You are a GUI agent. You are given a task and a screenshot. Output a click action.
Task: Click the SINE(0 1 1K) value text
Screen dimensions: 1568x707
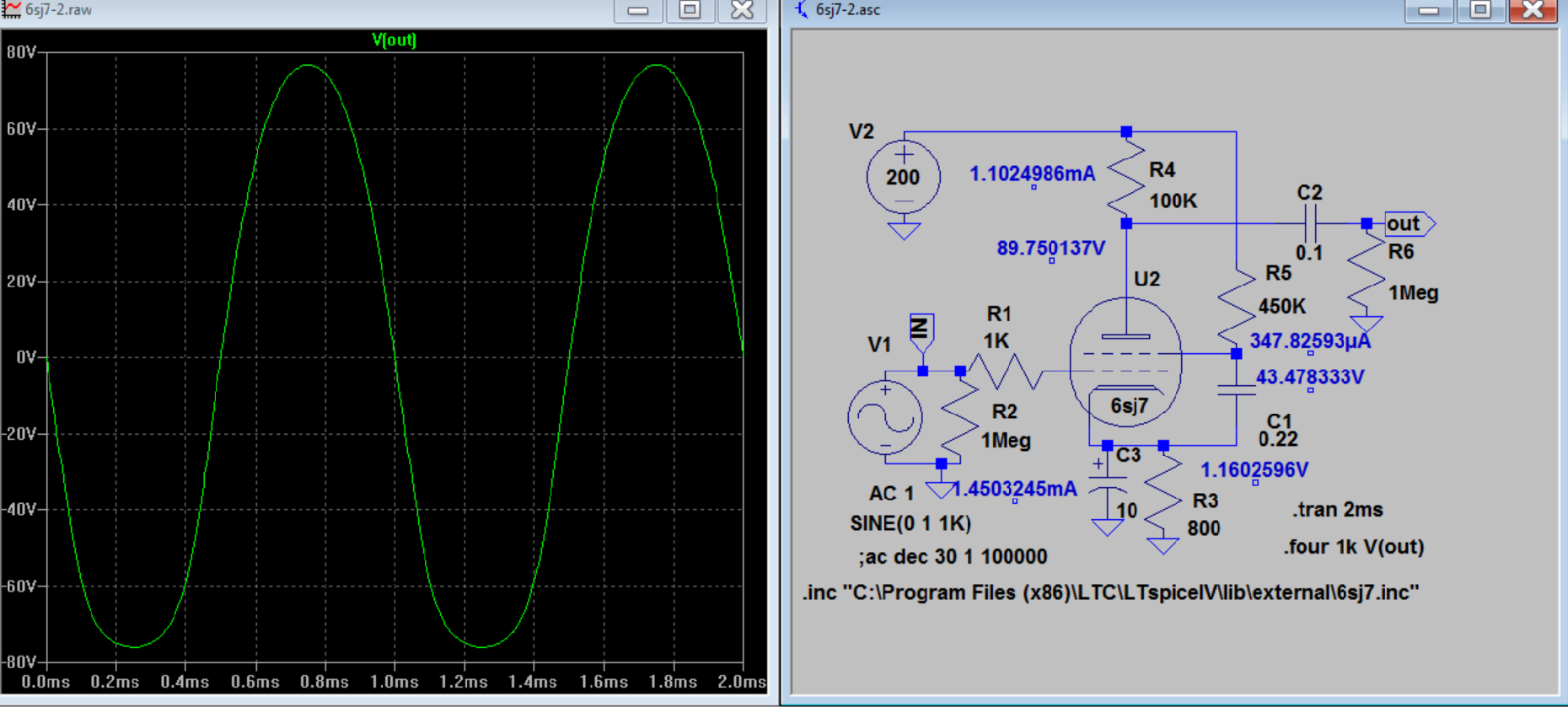tap(910, 523)
